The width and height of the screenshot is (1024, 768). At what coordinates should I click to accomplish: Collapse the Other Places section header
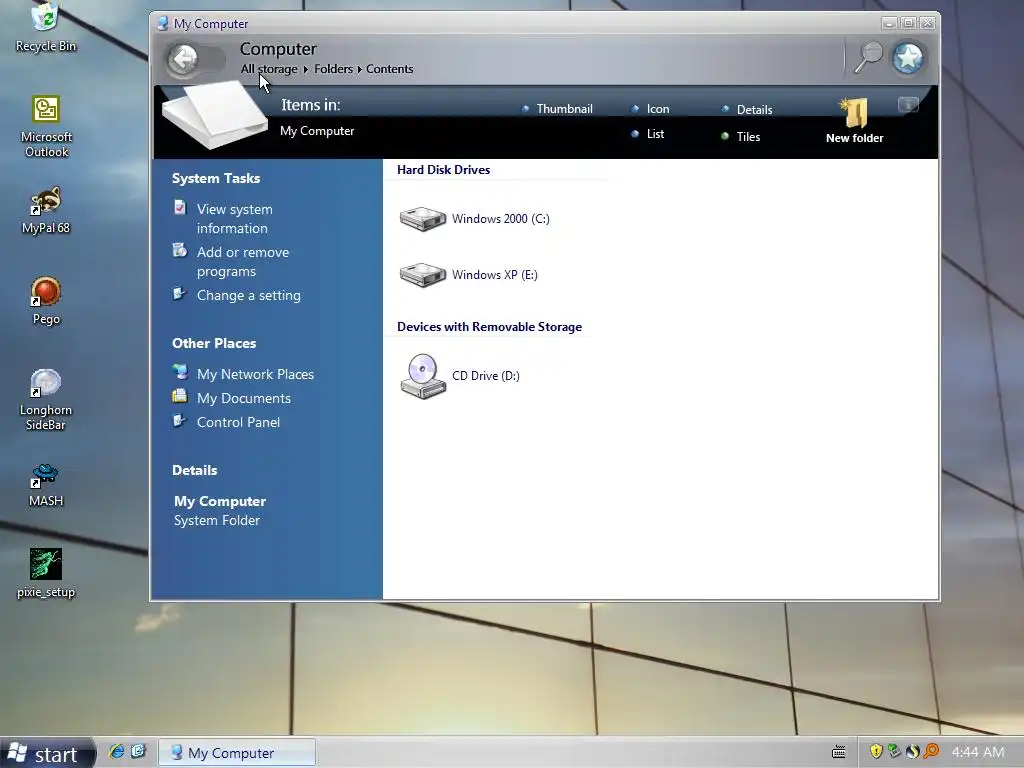pos(214,344)
